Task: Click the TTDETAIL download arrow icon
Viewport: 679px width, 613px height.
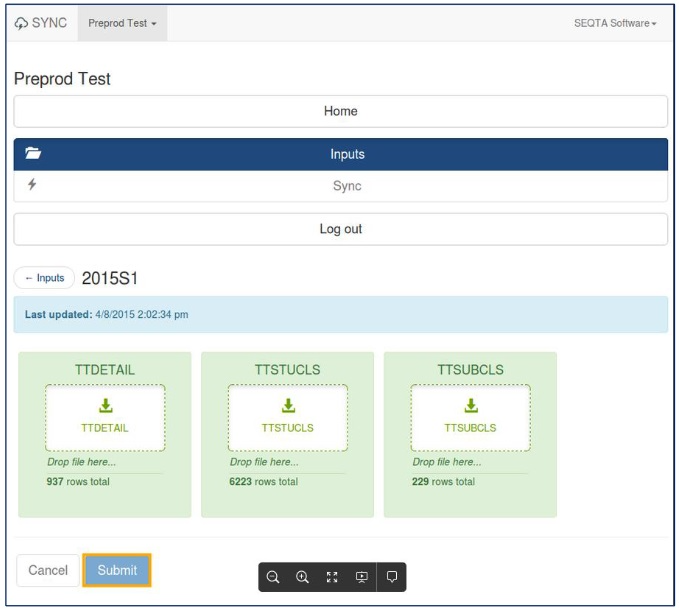Action: pos(106,406)
